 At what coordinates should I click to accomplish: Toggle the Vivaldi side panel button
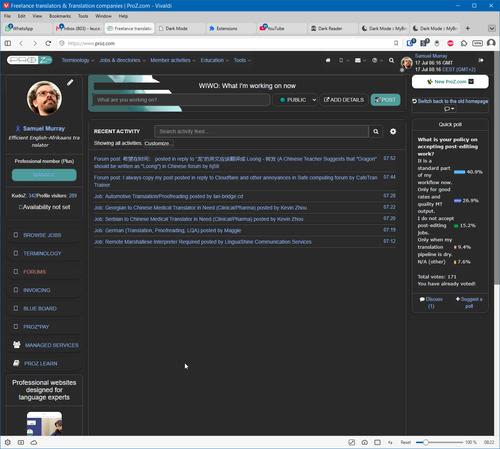click(x=8, y=43)
